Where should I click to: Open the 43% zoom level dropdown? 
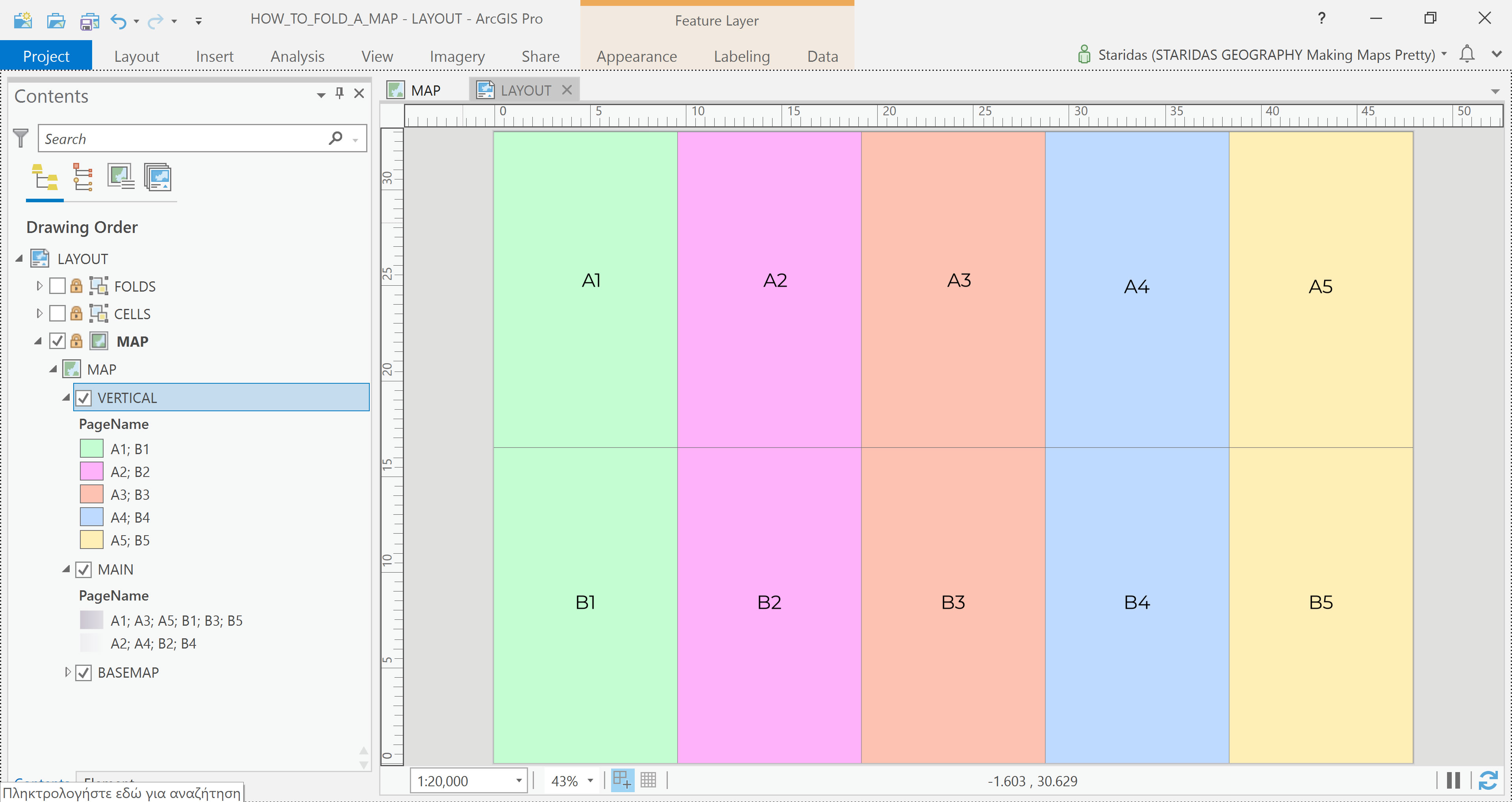(591, 781)
